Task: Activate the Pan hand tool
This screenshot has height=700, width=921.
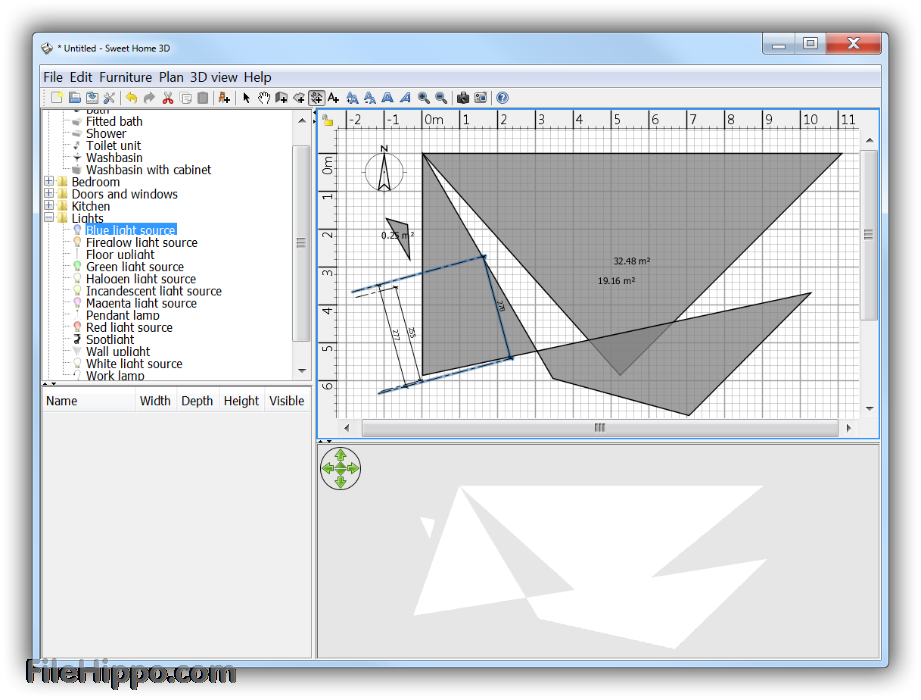Action: [x=264, y=98]
